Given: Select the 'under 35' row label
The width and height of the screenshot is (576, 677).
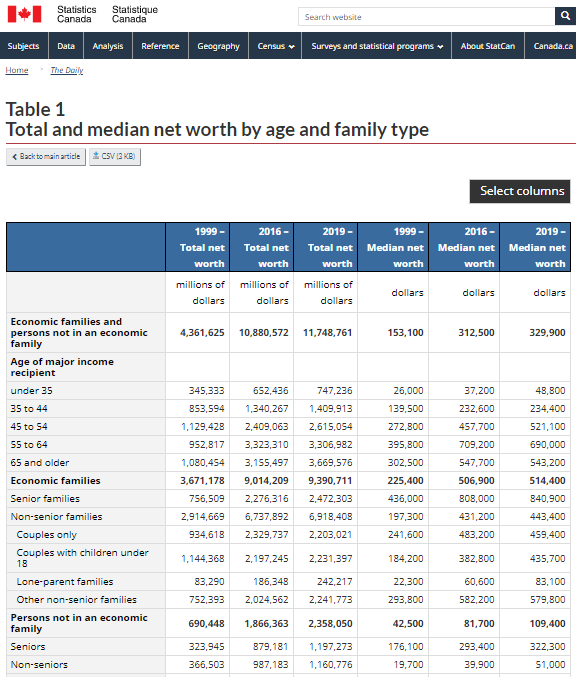Looking at the screenshot, I should tap(32, 391).
